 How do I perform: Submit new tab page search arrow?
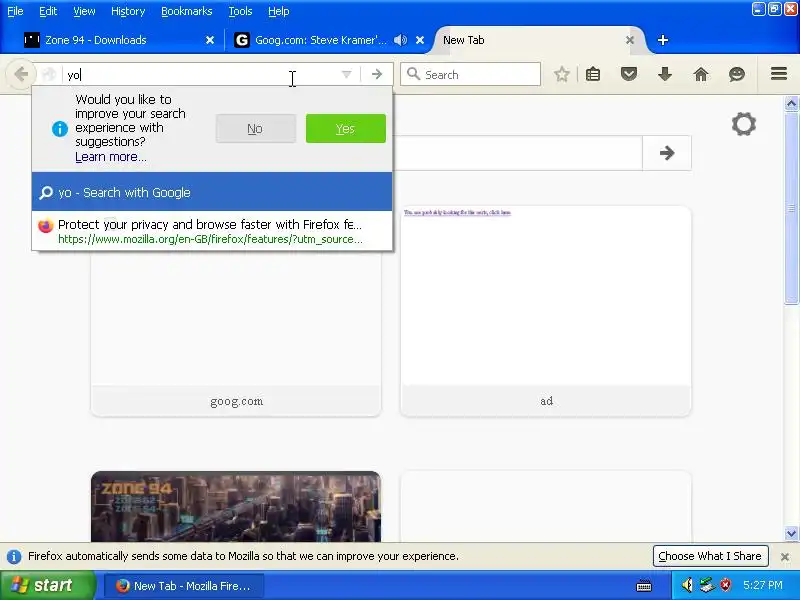[x=667, y=153]
